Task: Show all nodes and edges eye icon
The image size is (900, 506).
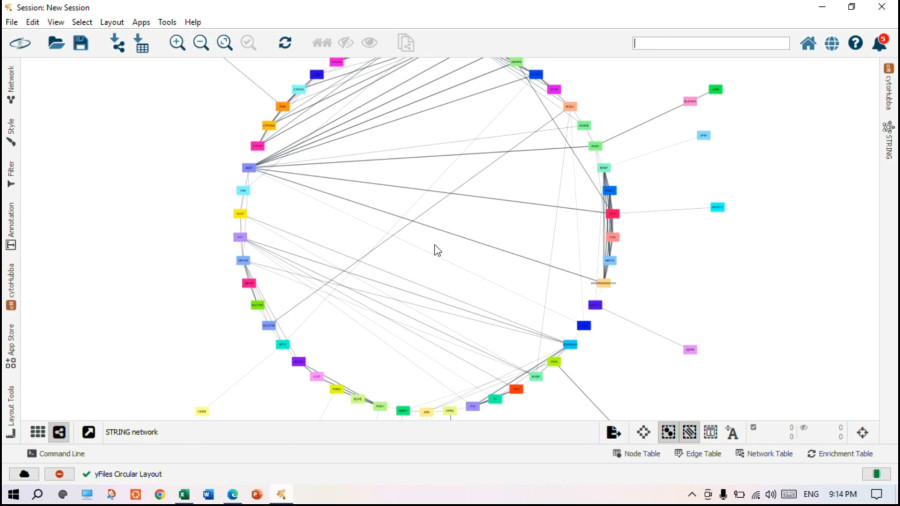Action: point(369,43)
